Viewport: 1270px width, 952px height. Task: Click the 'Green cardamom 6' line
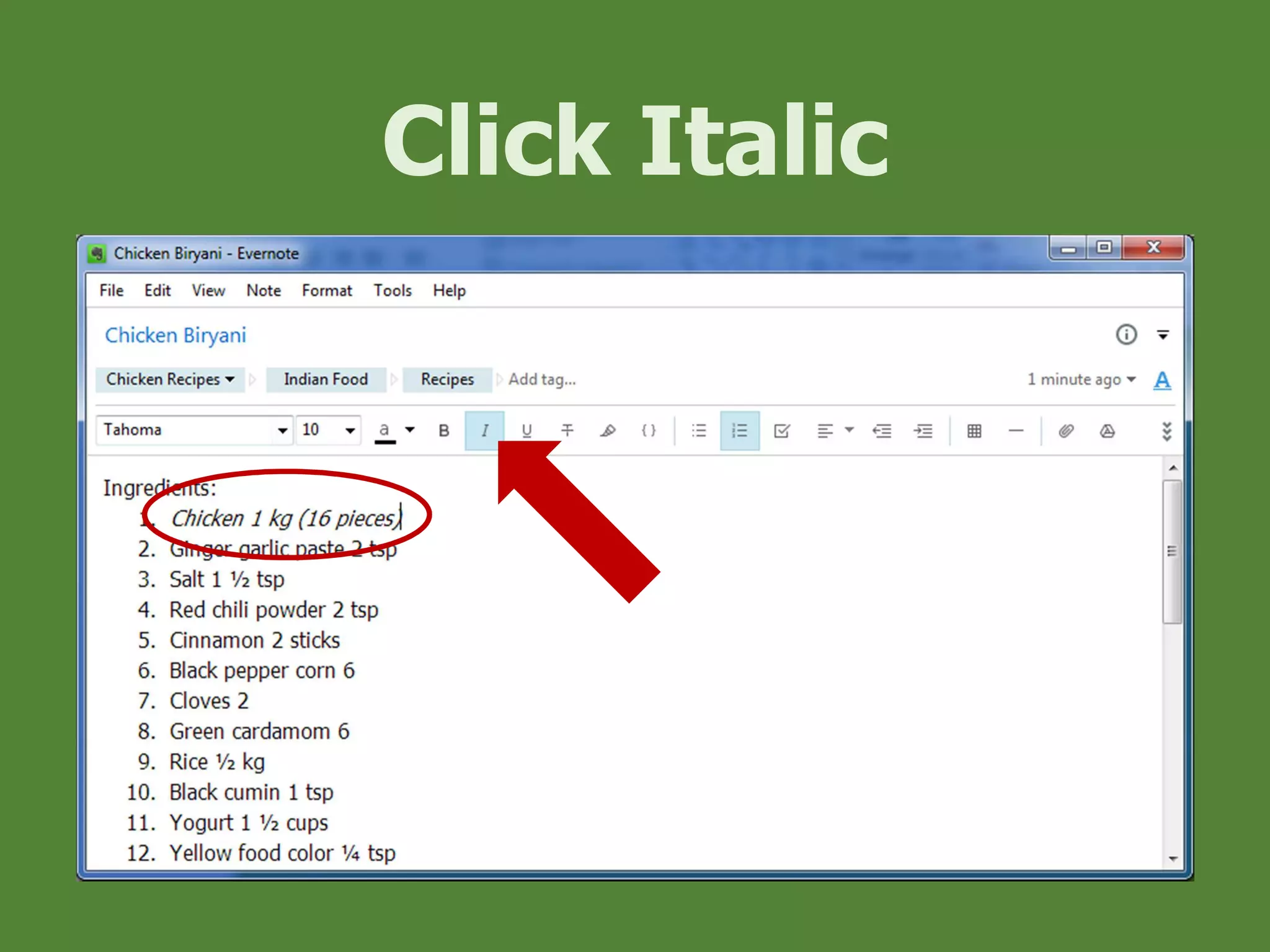pos(259,731)
